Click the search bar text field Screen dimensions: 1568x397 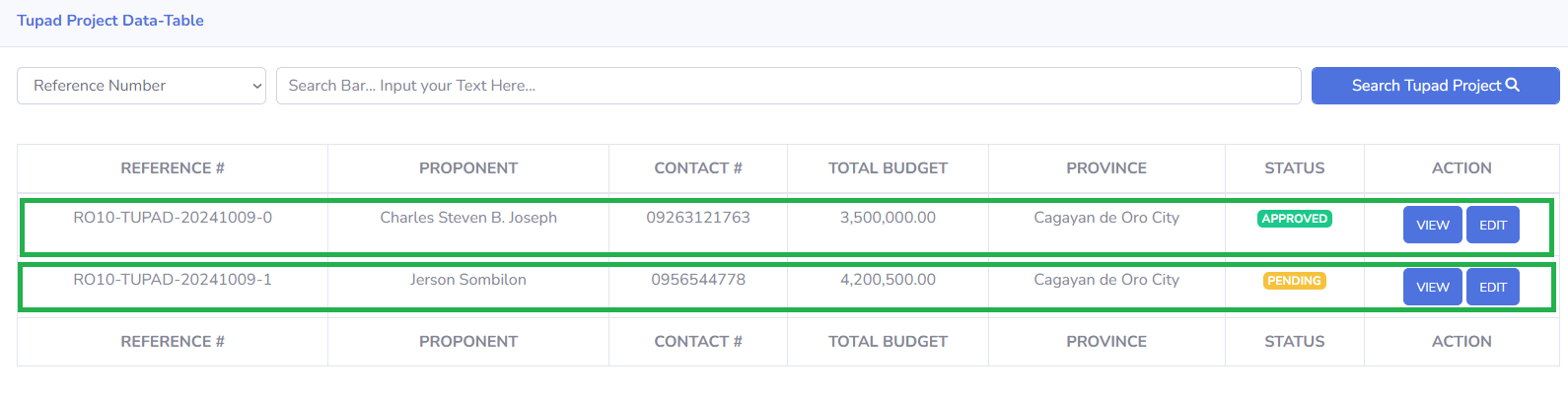[788, 86]
